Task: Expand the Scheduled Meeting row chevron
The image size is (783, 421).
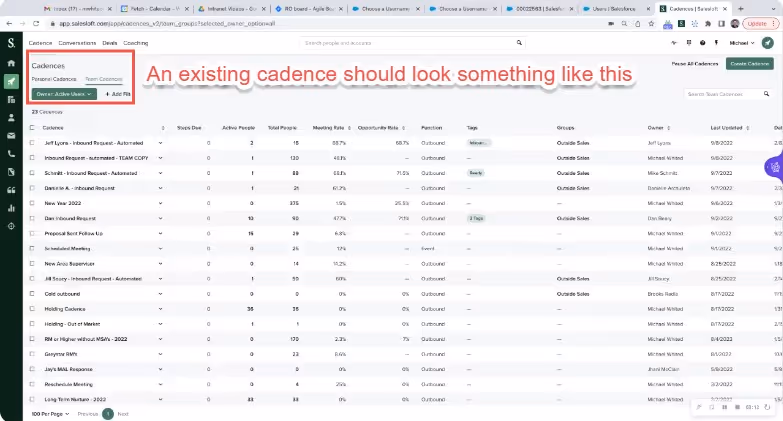Action: point(160,248)
